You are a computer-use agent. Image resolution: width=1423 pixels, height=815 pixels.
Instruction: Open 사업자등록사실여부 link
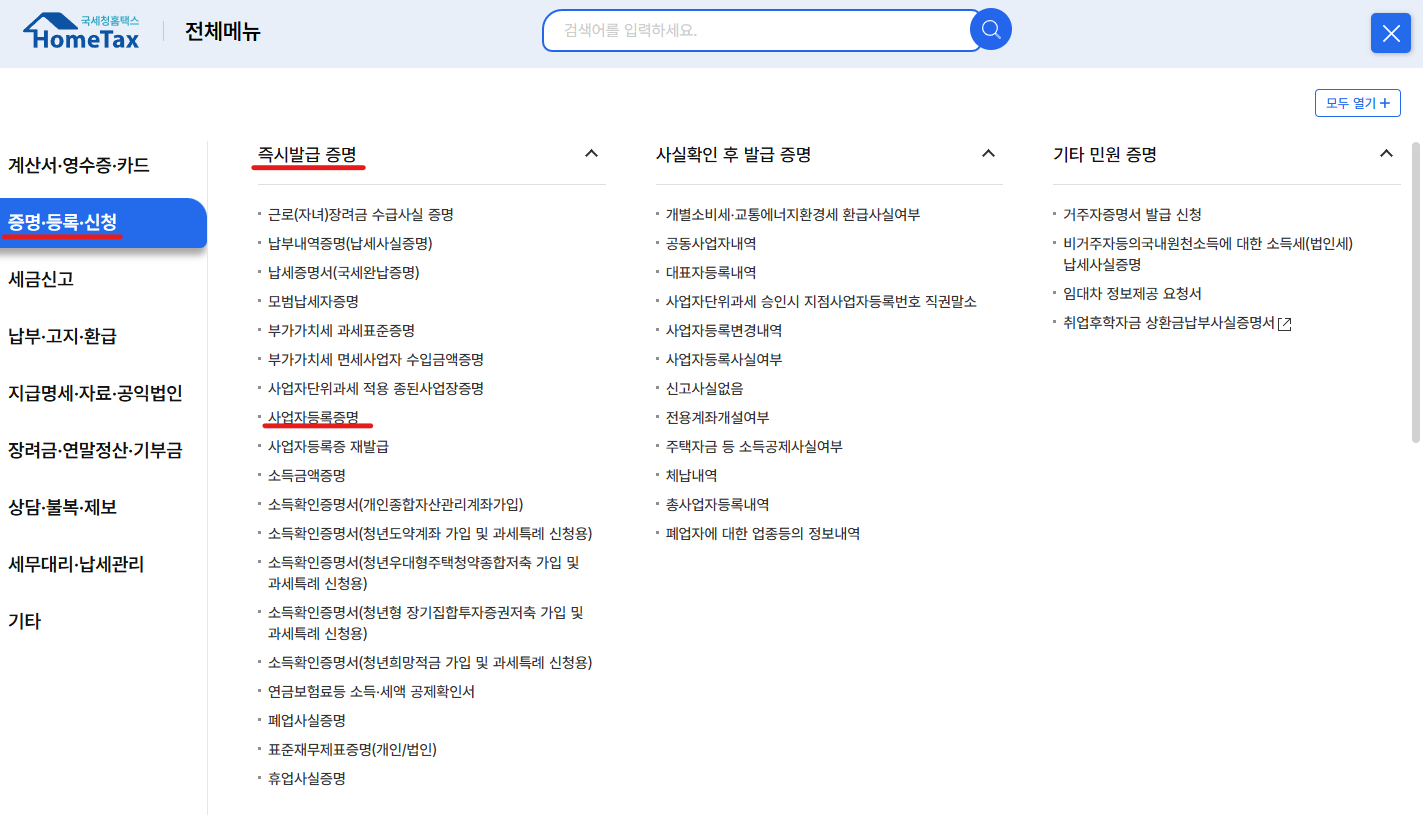[724, 360]
